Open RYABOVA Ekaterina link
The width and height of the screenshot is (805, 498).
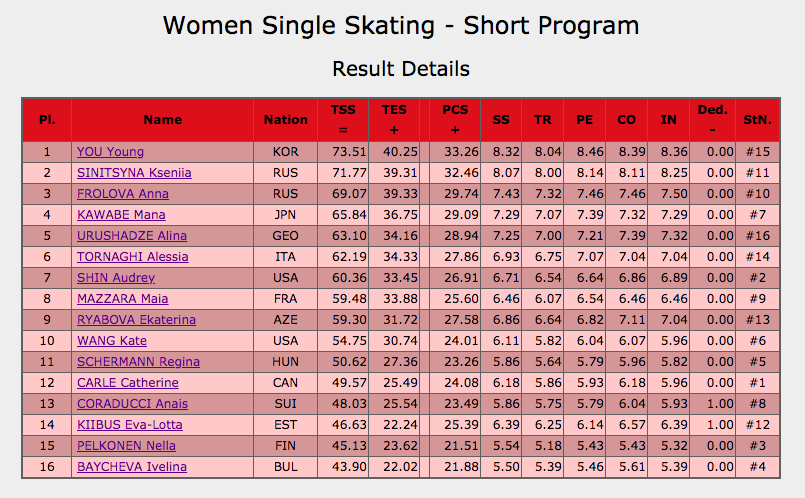click(136, 320)
